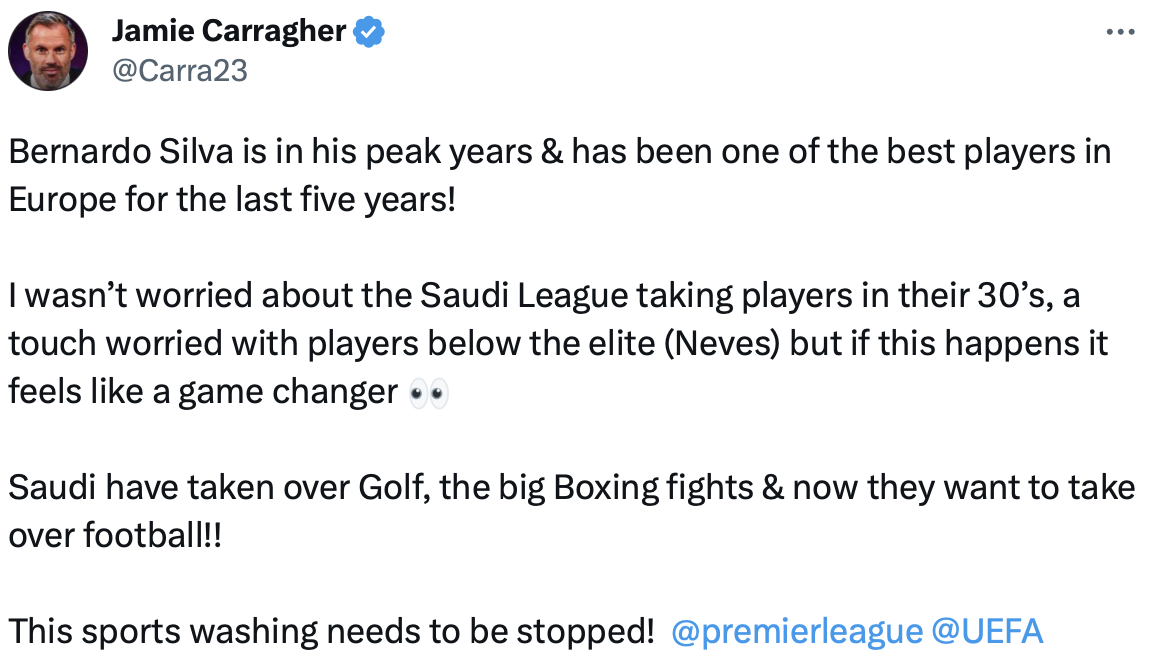Open the @Carra23 handle link
This screenshot has width=1163, height=657.
pos(179,70)
